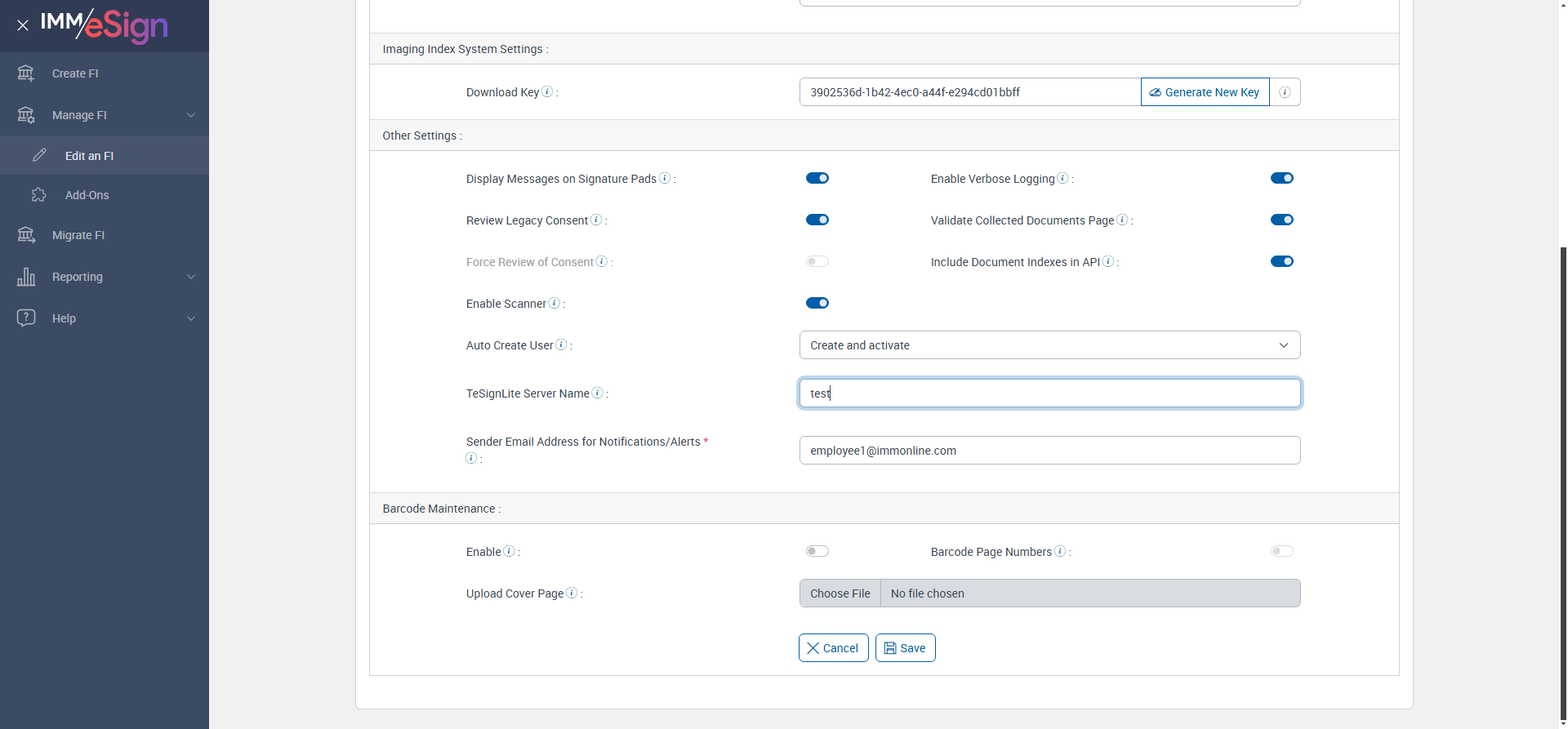Viewport: 1568px width, 729px height.
Task: Click the Create FI bank icon
Action: click(26, 73)
